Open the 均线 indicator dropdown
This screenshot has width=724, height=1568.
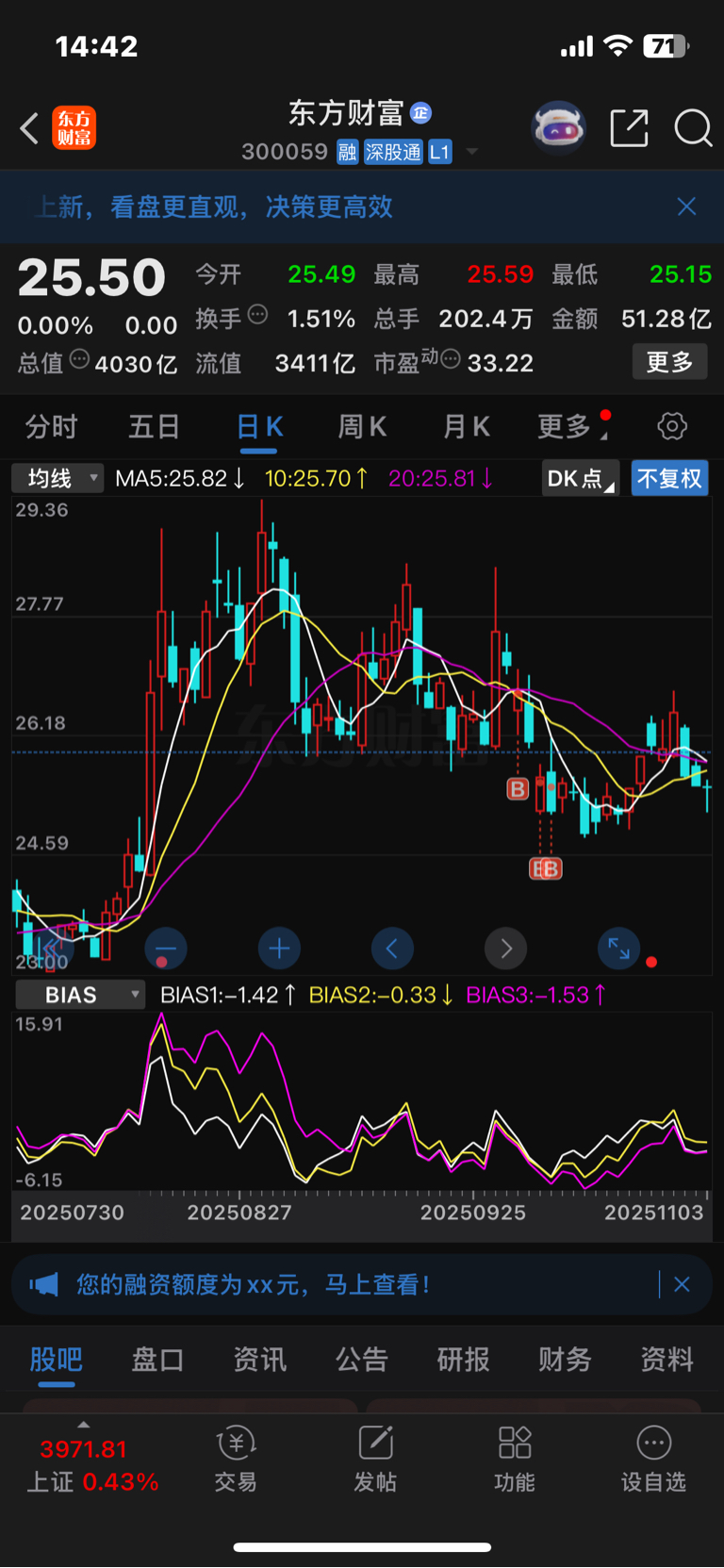pos(58,479)
